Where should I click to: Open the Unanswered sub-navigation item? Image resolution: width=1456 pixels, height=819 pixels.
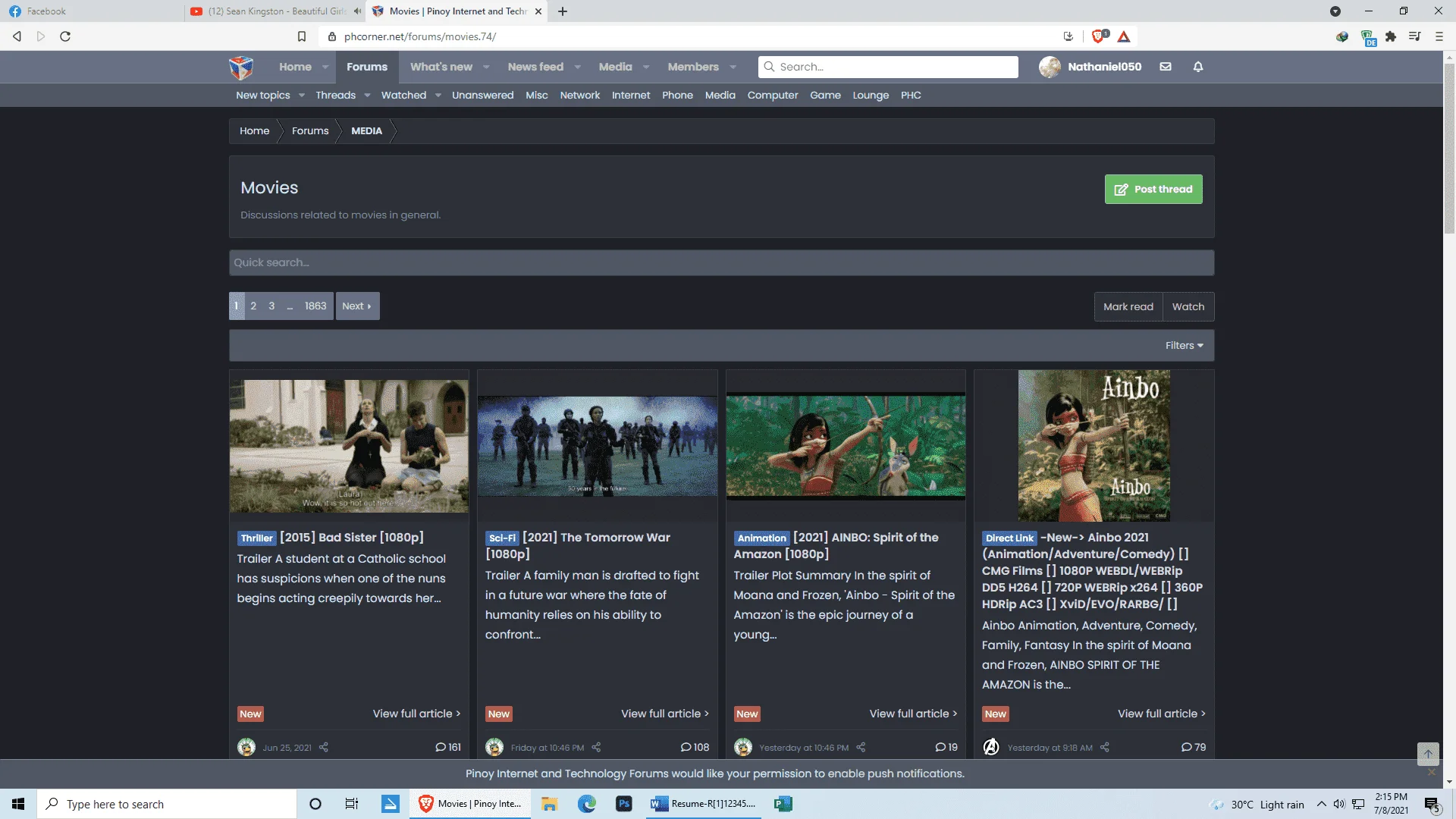[482, 96]
